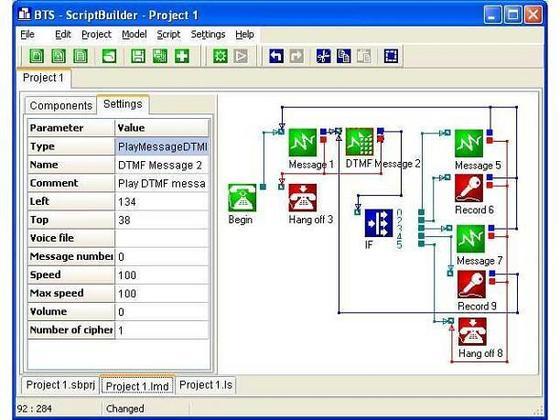The image size is (560, 420).
Task: Click the green save diskette icon
Action: pyautogui.click(x=138, y=56)
